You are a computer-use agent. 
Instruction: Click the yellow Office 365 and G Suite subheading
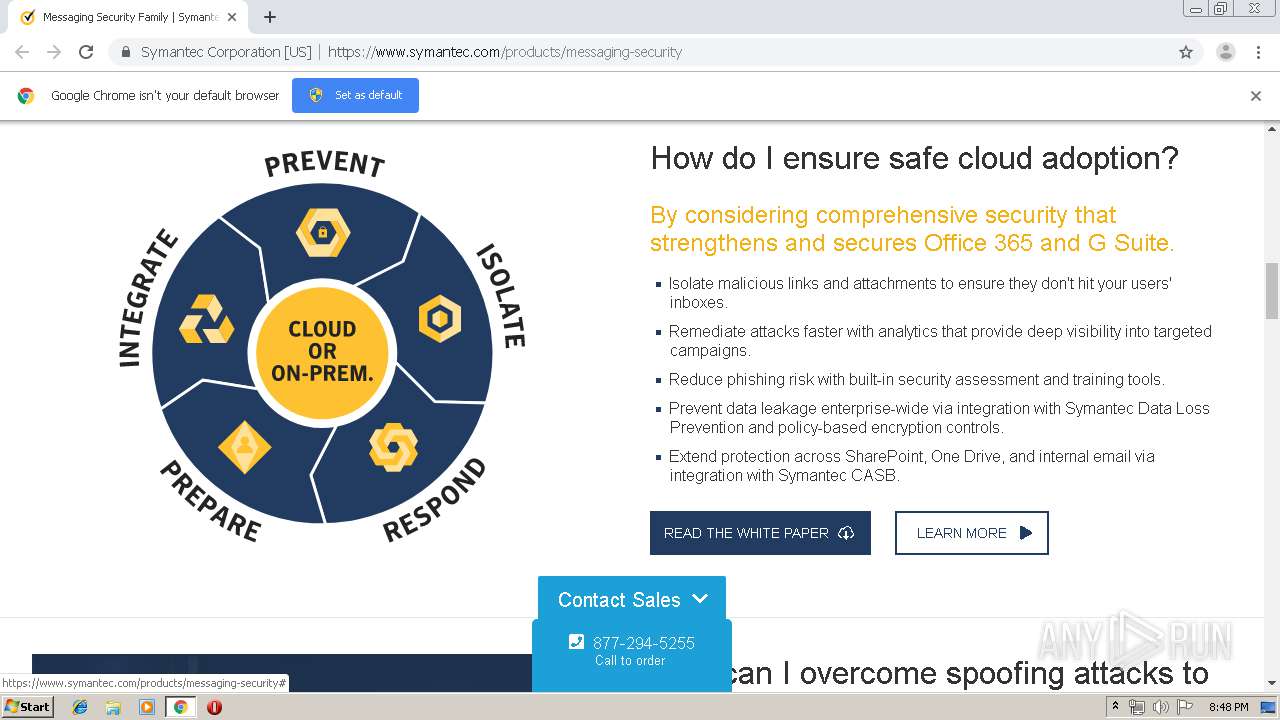click(x=912, y=229)
